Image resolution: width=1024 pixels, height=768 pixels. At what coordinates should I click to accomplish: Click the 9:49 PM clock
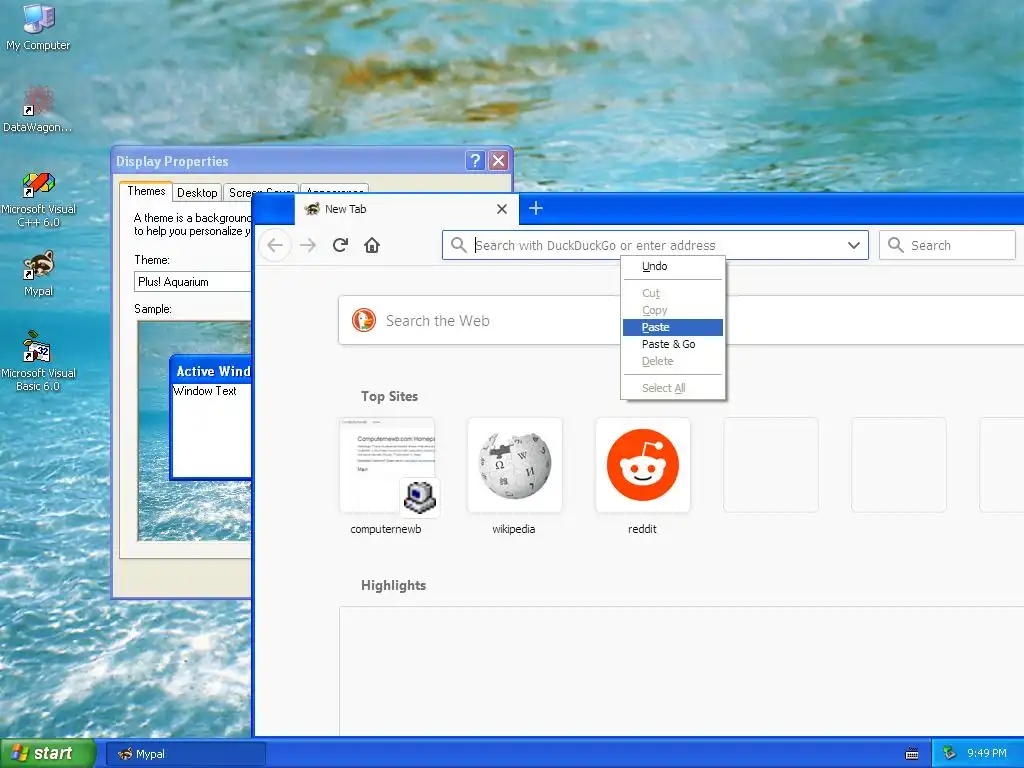(x=986, y=754)
